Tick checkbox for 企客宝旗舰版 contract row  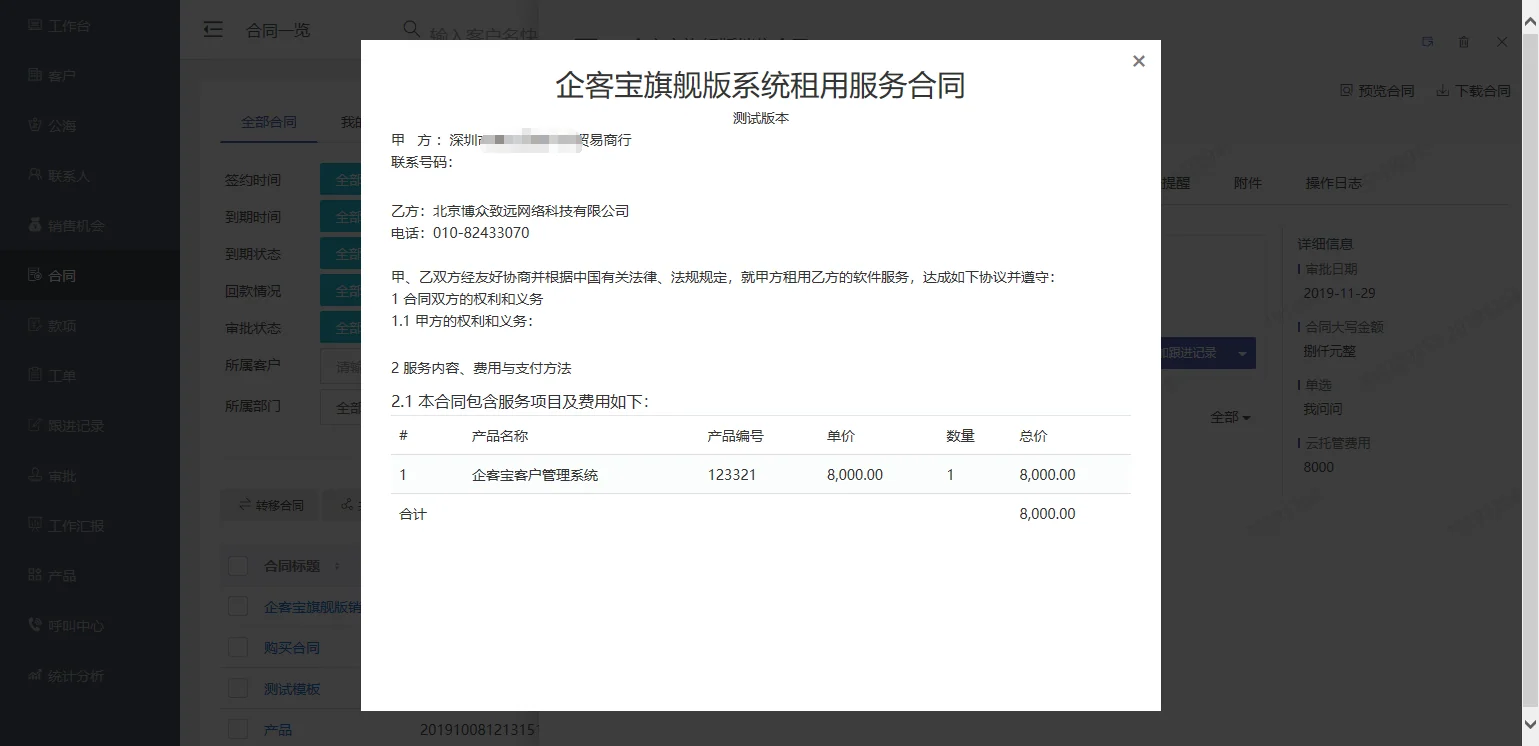[x=237, y=607]
